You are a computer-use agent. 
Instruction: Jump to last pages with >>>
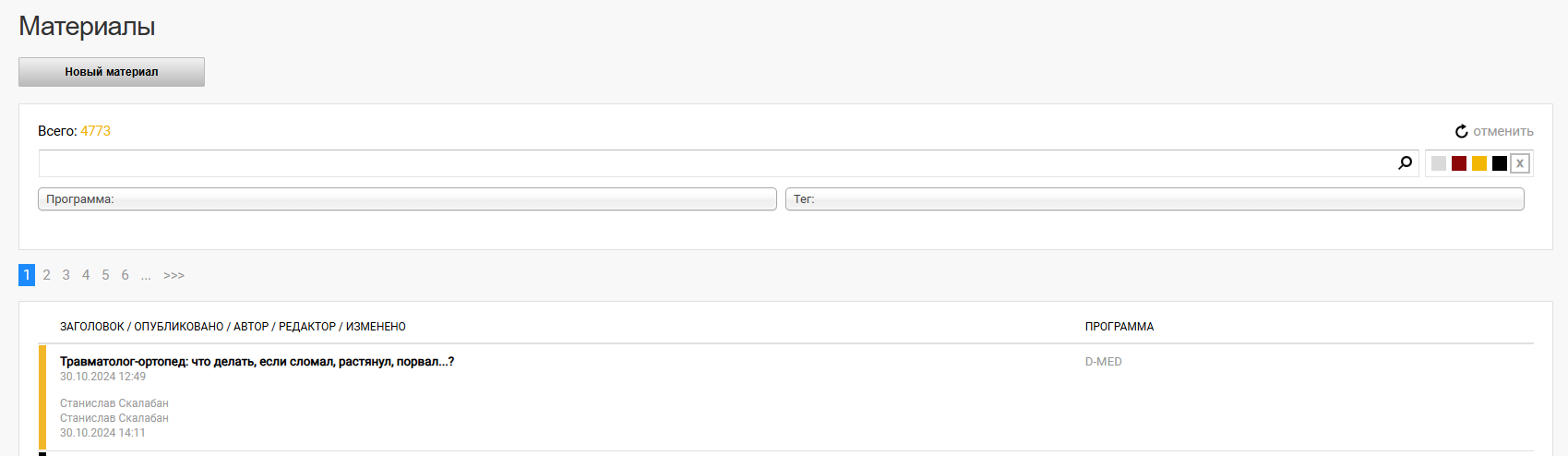click(174, 275)
